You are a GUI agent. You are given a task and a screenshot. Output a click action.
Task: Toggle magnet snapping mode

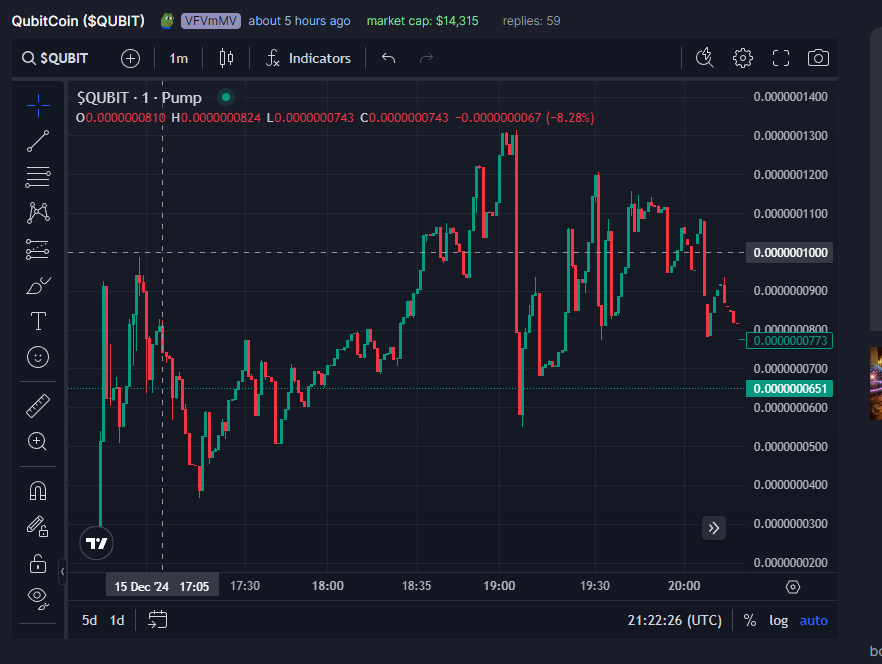pos(38,491)
